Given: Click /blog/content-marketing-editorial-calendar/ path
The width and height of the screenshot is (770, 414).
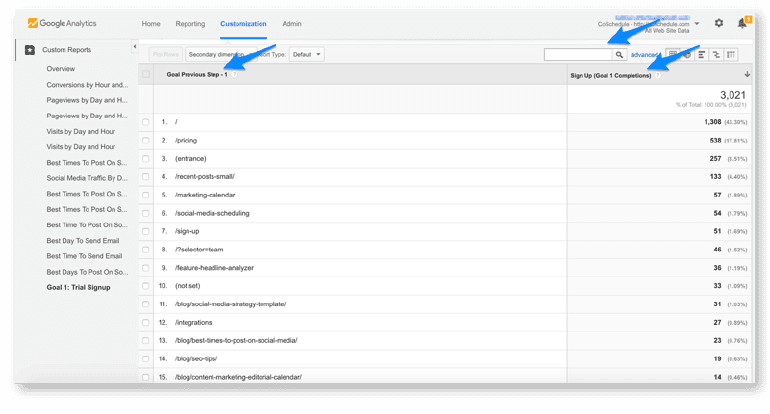Looking at the screenshot, I should click(x=238, y=377).
